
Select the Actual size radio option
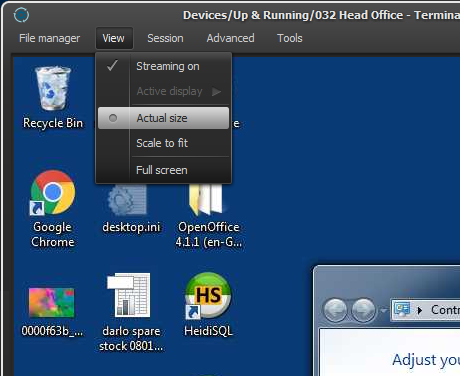164,118
